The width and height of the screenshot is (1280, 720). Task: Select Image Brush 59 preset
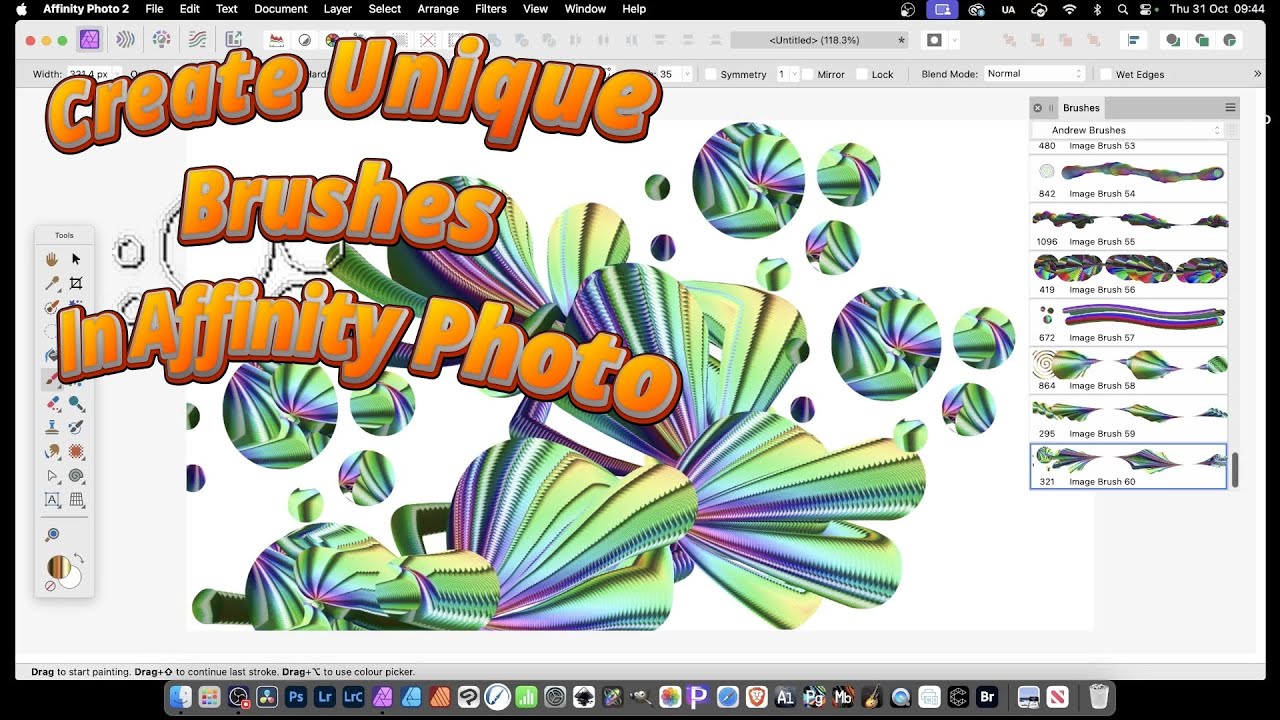[x=1128, y=419]
